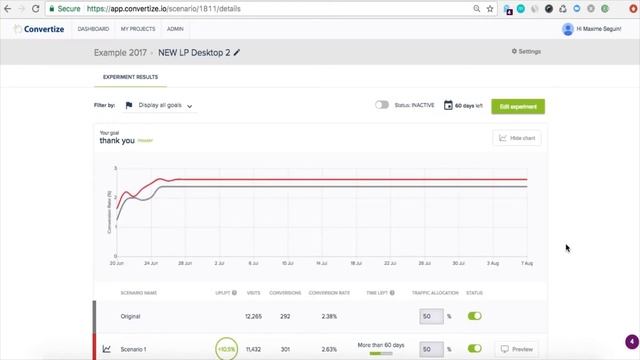Click the UPLIFT info help icon
The height and width of the screenshot is (360, 640).
click(234, 293)
